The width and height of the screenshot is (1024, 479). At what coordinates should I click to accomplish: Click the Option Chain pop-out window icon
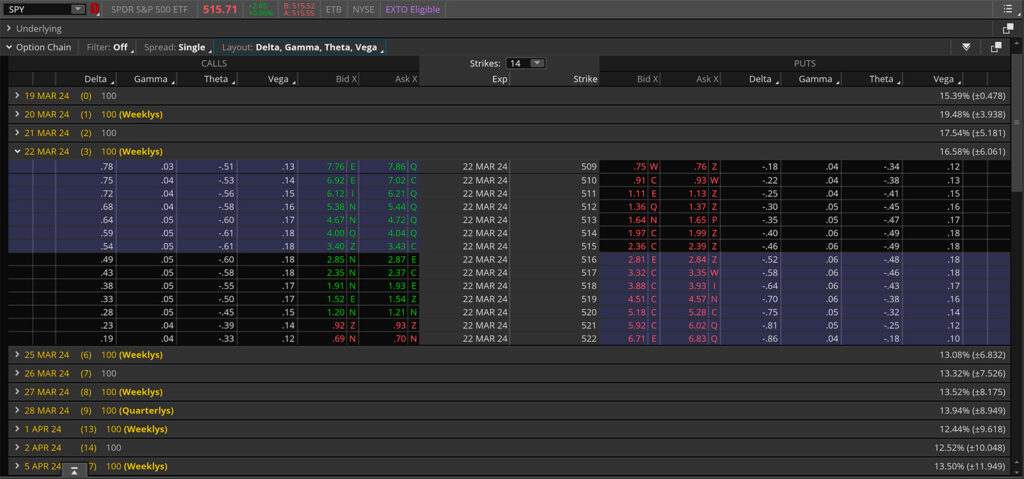tap(996, 47)
